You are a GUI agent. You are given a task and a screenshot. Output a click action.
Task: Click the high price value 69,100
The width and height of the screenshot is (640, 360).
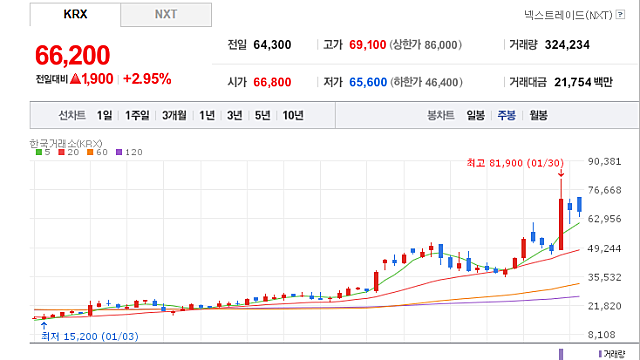point(367,45)
